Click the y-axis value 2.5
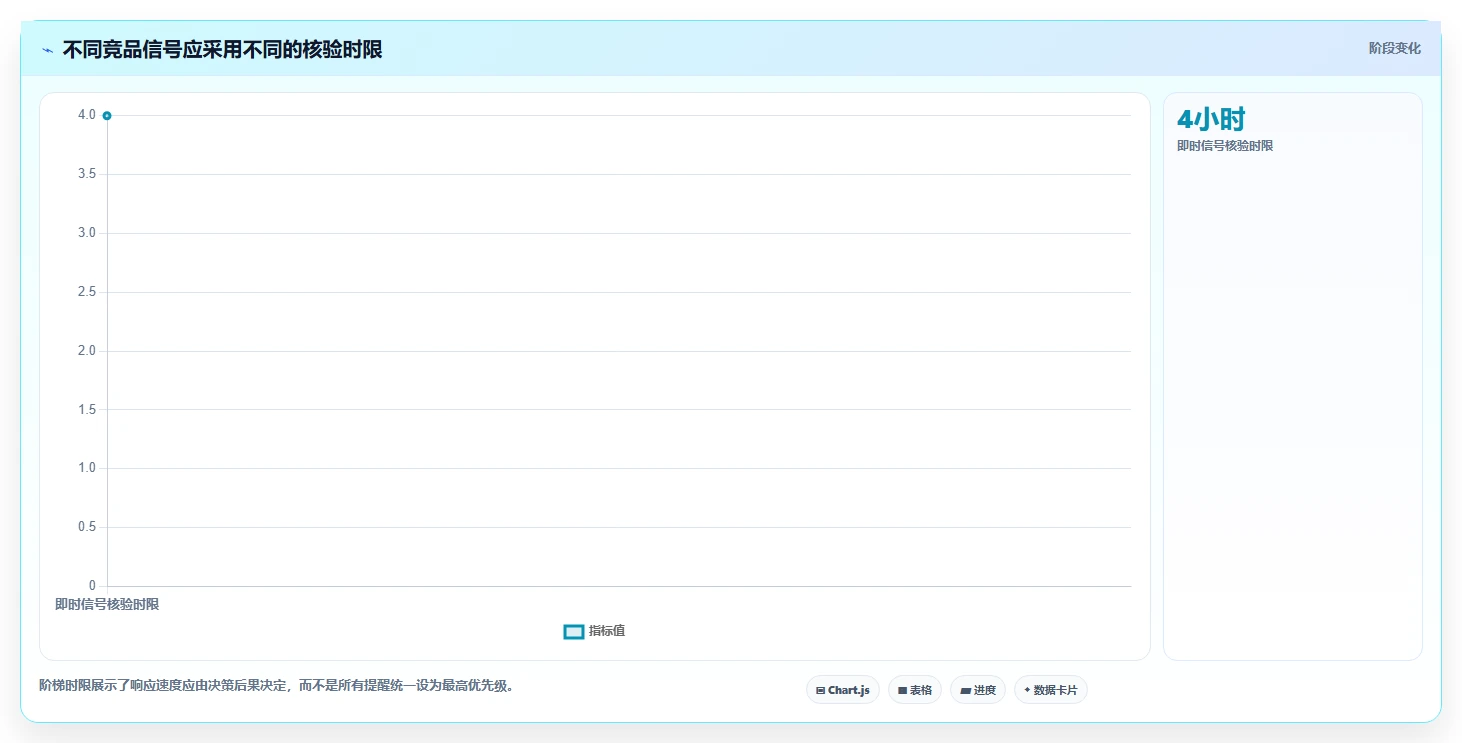Screen dimensions: 1462x743 point(87,292)
